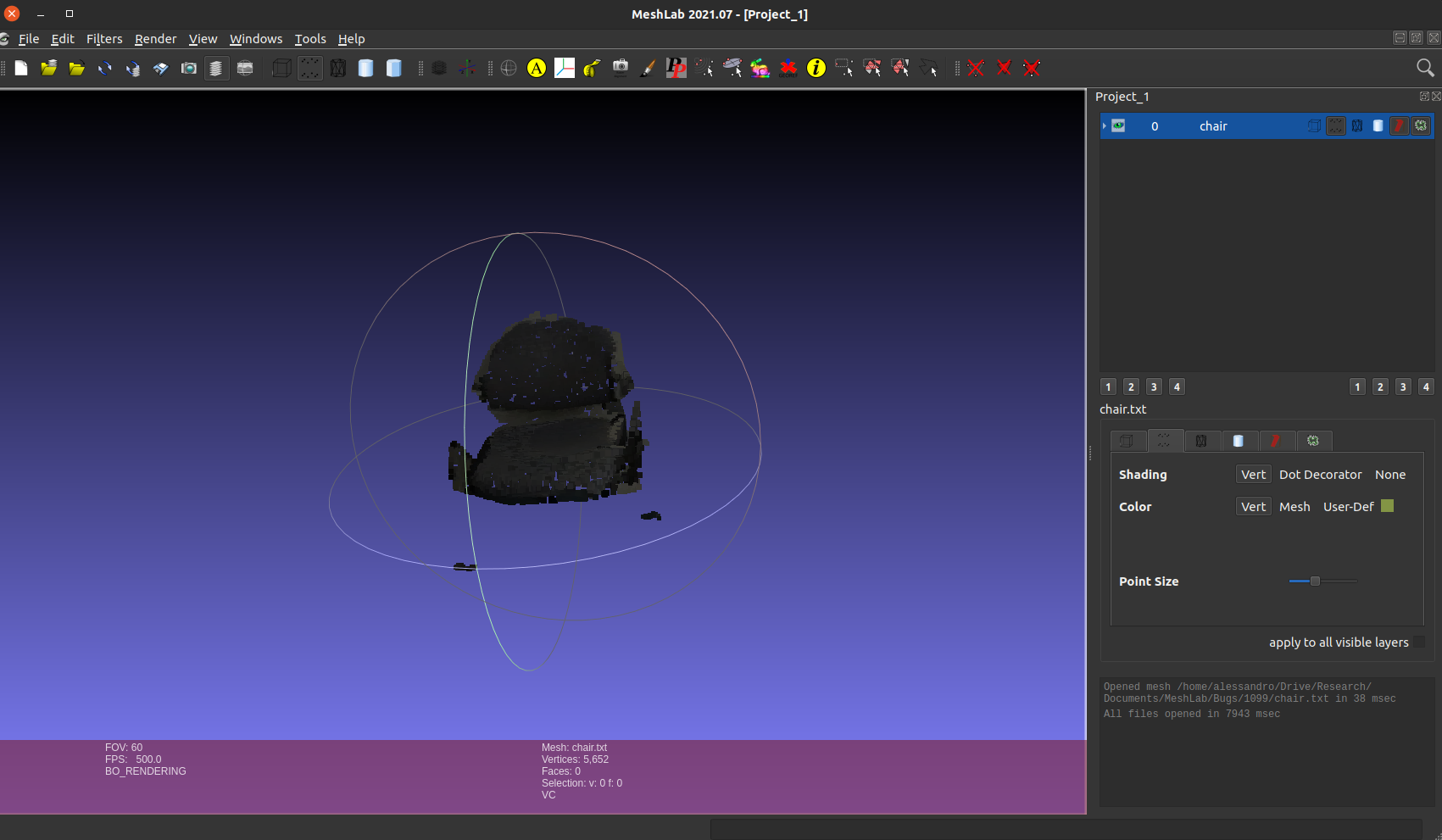1442x840 pixels.
Task: Select the chair layer in the Project_1 list
Action: coord(1213,125)
